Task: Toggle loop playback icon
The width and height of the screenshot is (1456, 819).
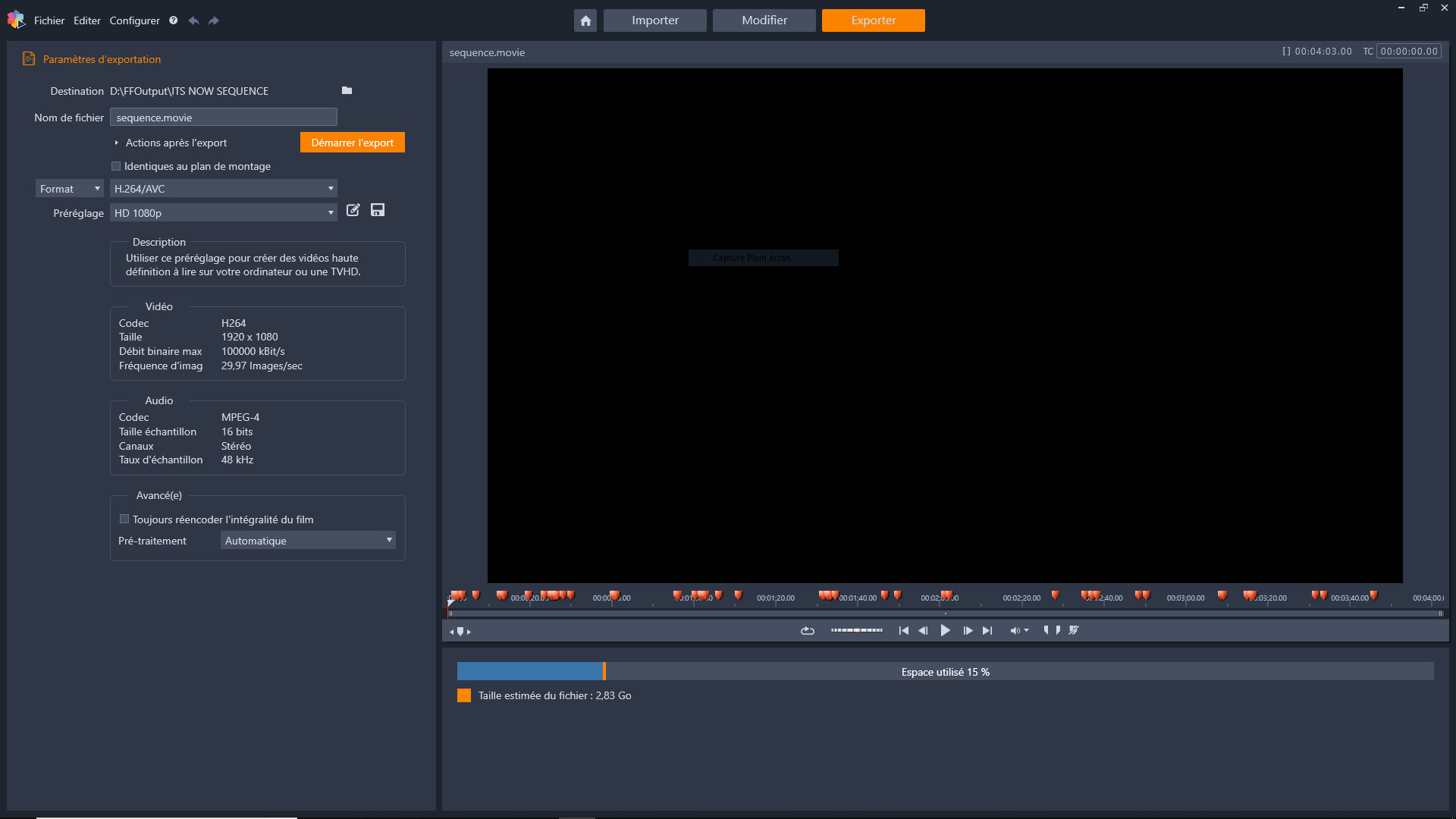Action: 808,631
